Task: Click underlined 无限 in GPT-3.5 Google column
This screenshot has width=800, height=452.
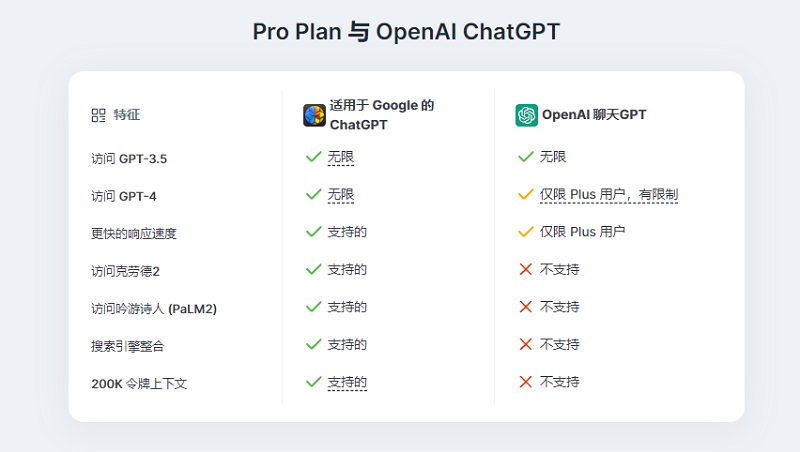Action: click(x=341, y=157)
